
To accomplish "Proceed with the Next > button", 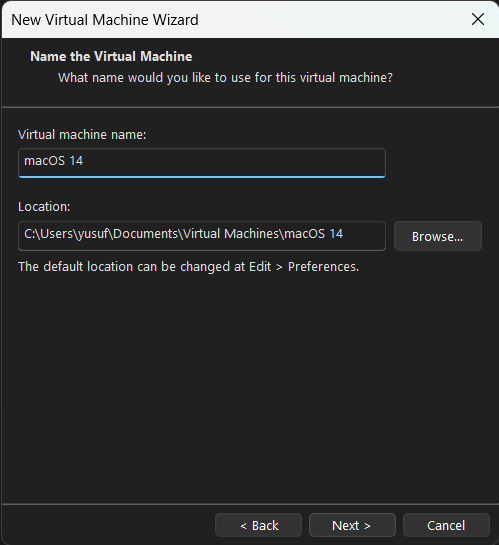I will (352, 525).
